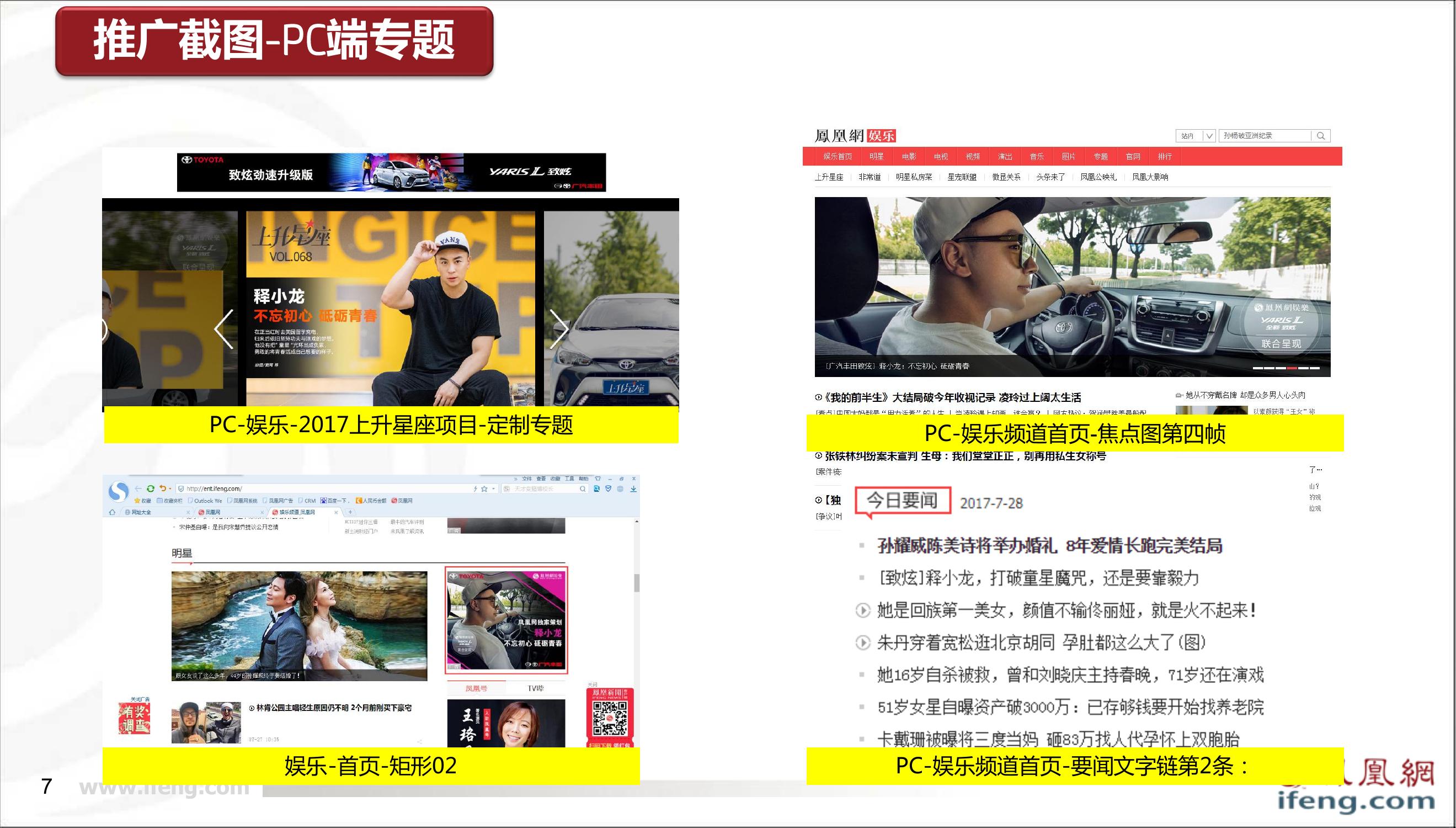Screen dimensions: 1456x828
Task: Click the search icon on 凤凰網娱乐 header
Action: pyautogui.click(x=1321, y=136)
